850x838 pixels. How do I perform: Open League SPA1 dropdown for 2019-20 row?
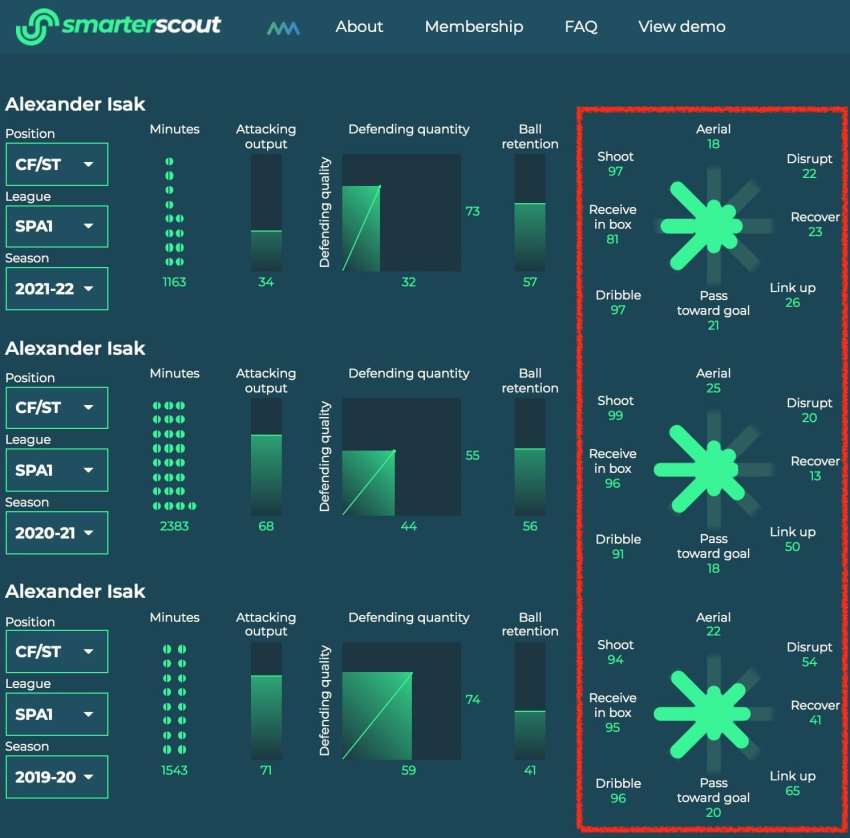pos(57,714)
